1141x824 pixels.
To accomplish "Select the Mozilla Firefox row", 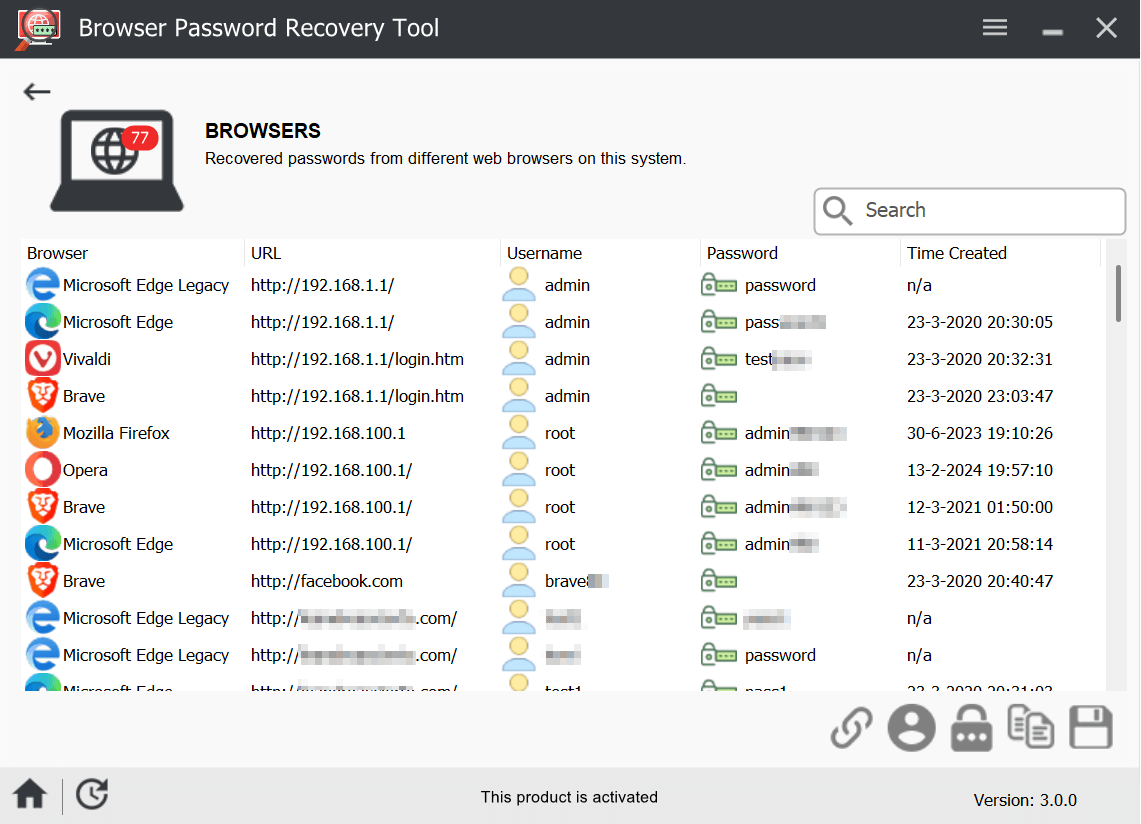I will click(116, 433).
